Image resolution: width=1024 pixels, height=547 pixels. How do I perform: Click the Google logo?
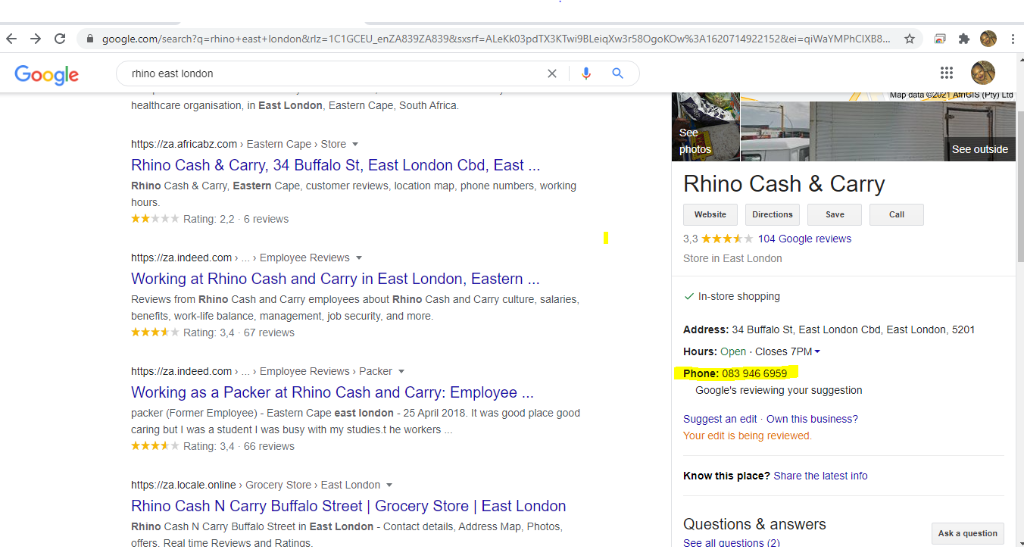(x=46, y=74)
